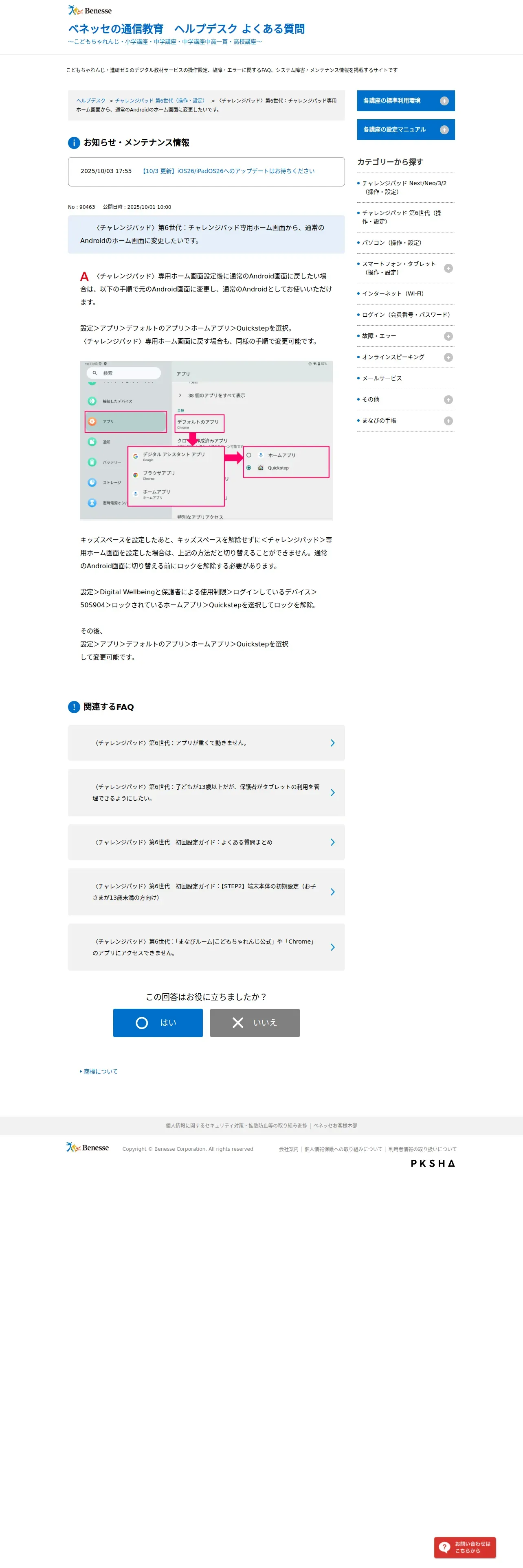Image resolution: width=523 pixels, height=1568 pixels.
Task: Open 個人情報に関するセキュリティ対策 footer link
Action: click(236, 1126)
